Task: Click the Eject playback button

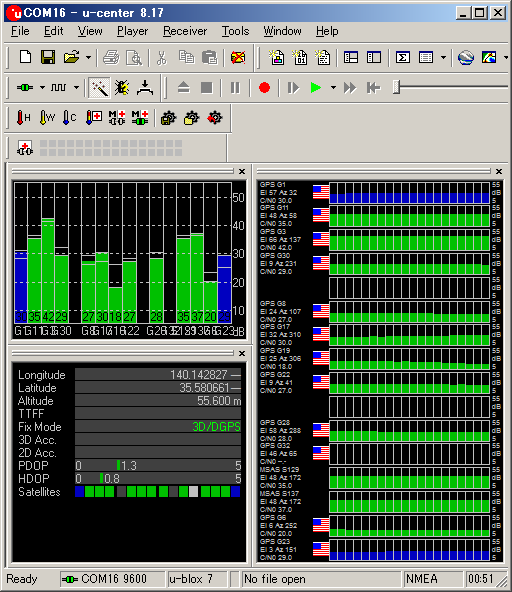Action: 184,88
